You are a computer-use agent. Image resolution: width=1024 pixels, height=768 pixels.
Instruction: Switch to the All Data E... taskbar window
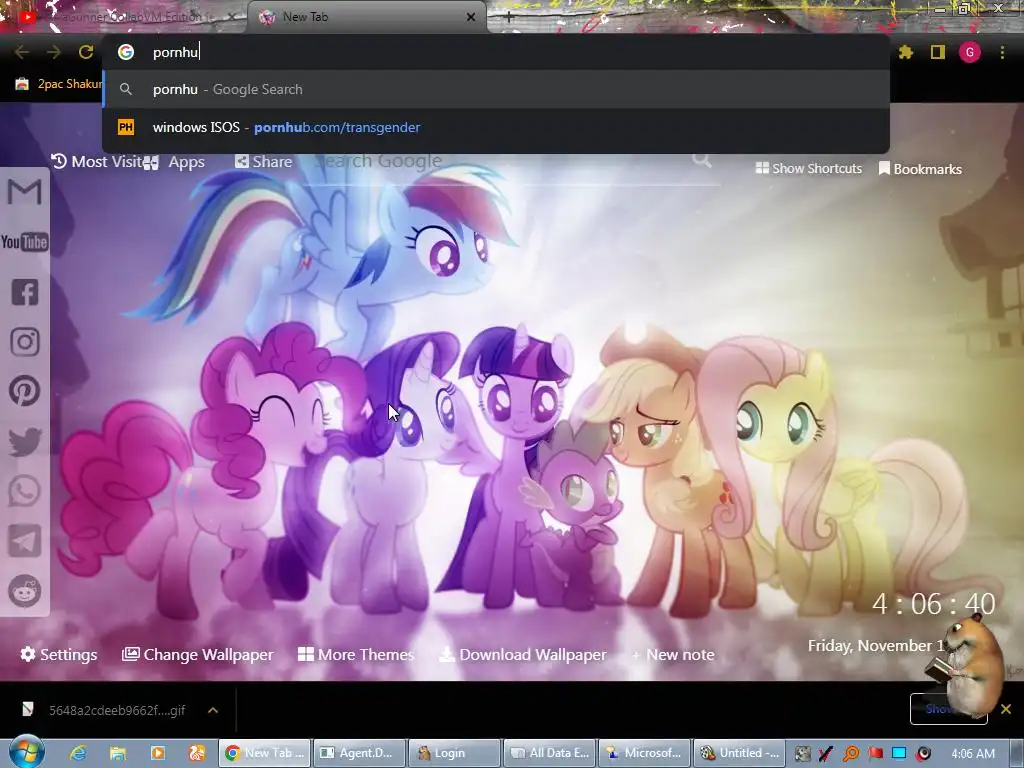pyautogui.click(x=550, y=753)
